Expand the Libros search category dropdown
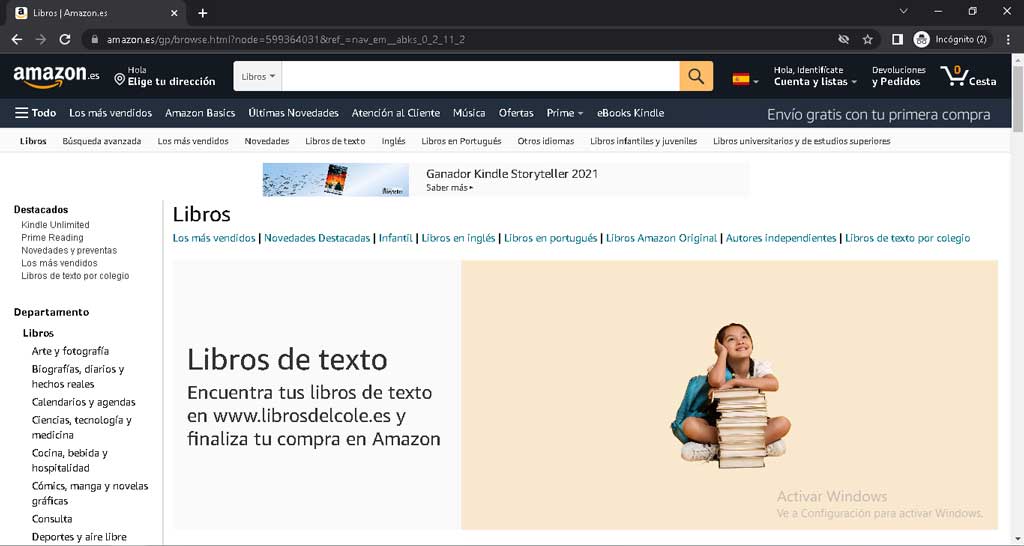 coord(258,76)
